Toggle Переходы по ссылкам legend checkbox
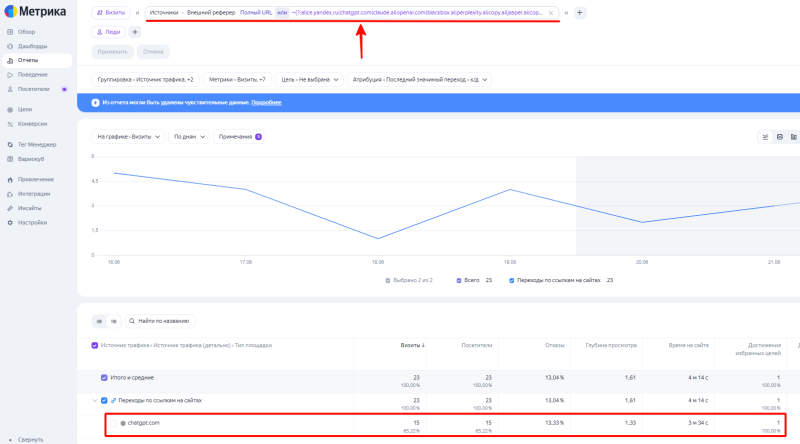Screen dimensions: 800x444 coord(511,280)
